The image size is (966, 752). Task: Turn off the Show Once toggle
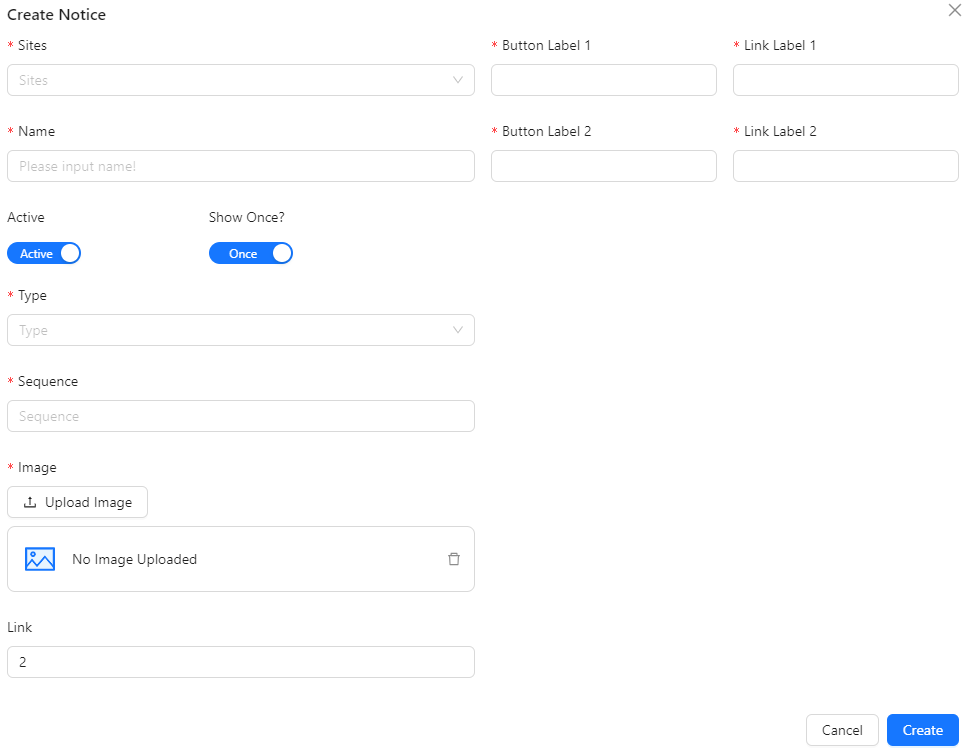[251, 253]
